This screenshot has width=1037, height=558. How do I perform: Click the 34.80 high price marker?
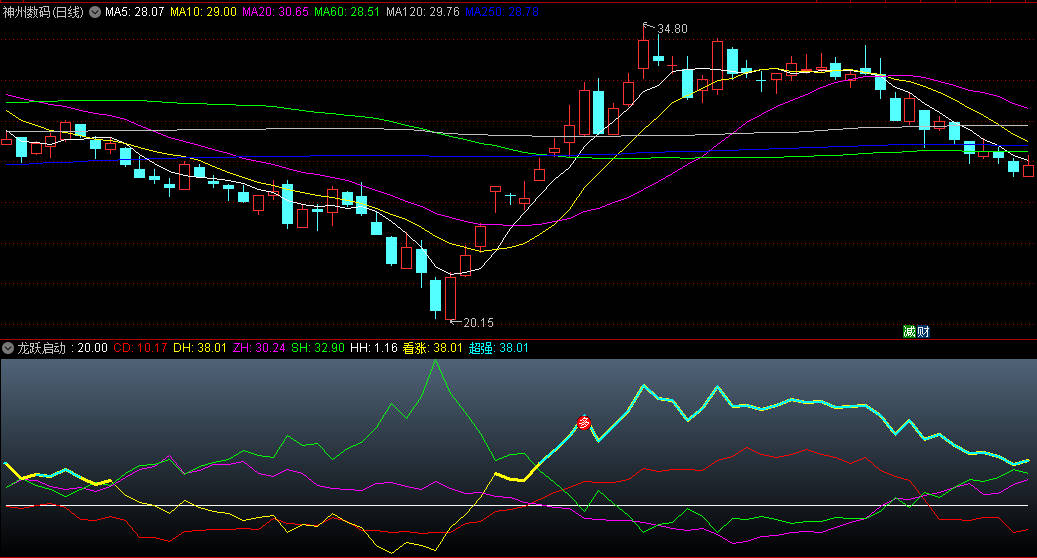coord(671,29)
